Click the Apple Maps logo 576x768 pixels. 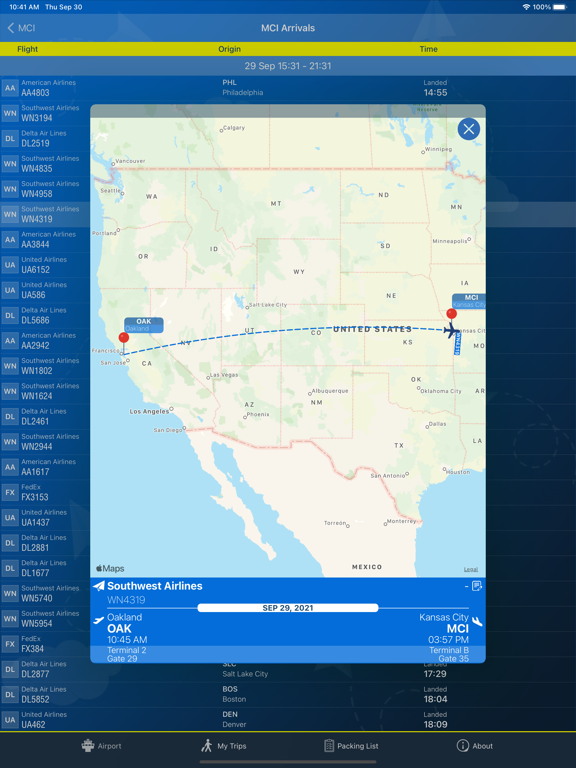tap(110, 569)
